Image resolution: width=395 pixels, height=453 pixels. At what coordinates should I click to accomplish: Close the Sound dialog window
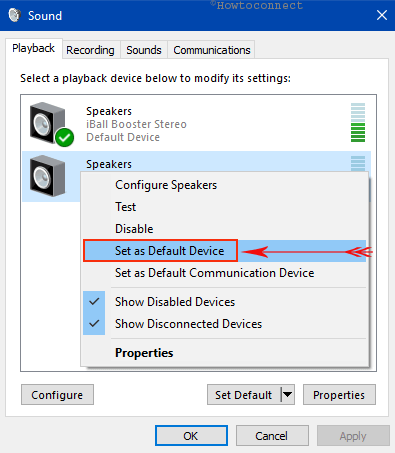(x=382, y=15)
